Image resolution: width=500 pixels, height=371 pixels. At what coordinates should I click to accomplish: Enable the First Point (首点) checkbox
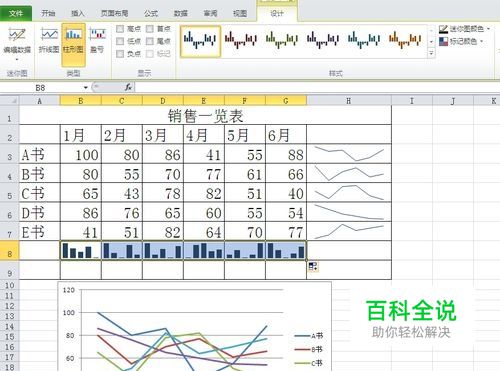pos(150,29)
